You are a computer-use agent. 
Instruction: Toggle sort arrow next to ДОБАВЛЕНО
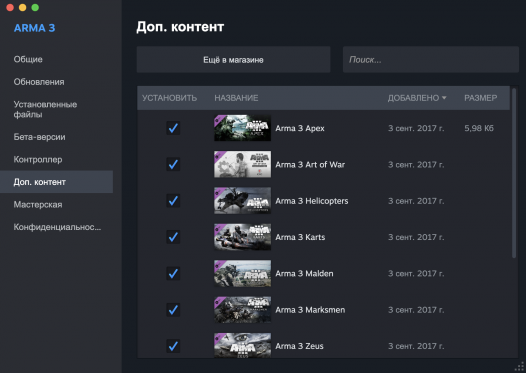[444, 98]
